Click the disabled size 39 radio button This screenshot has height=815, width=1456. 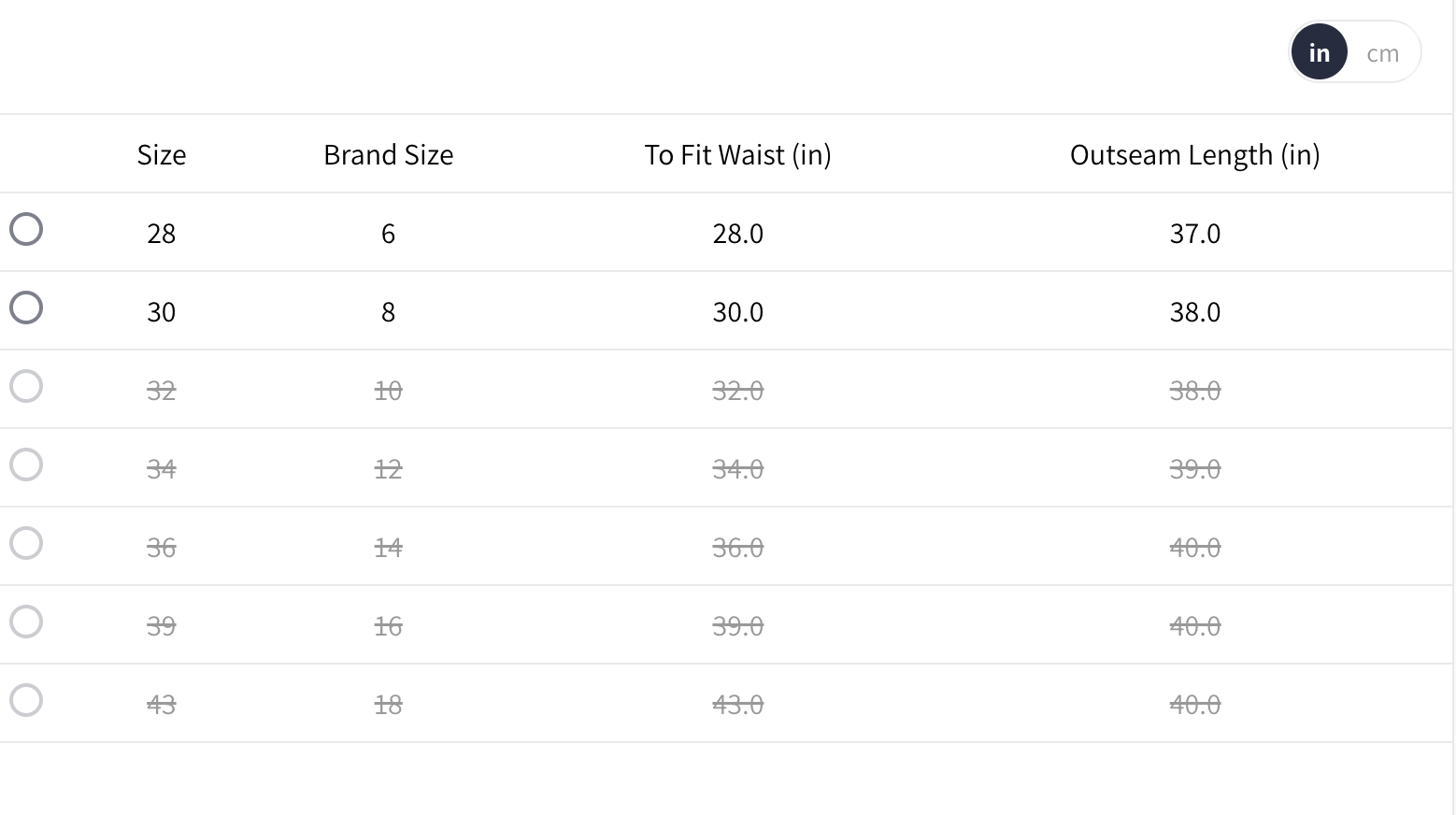click(26, 622)
